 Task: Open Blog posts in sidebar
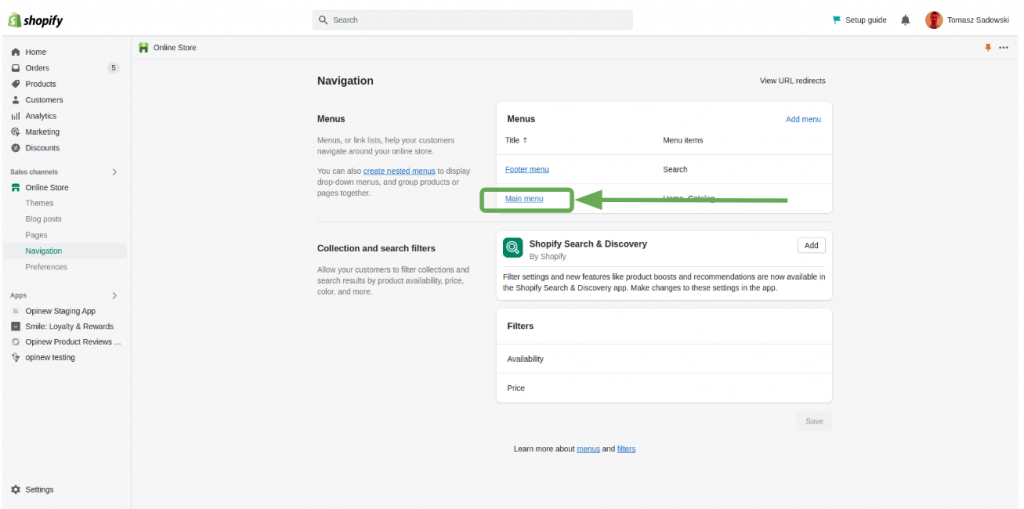43,219
